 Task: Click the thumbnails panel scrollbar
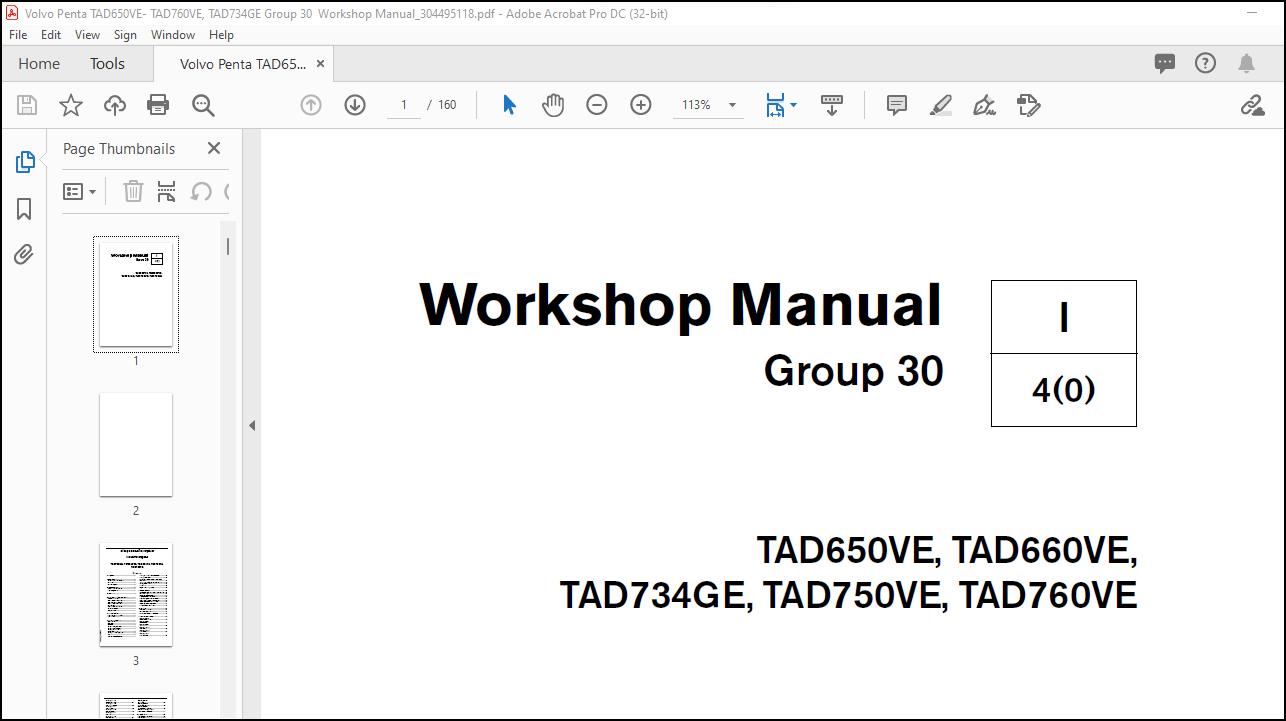point(228,247)
